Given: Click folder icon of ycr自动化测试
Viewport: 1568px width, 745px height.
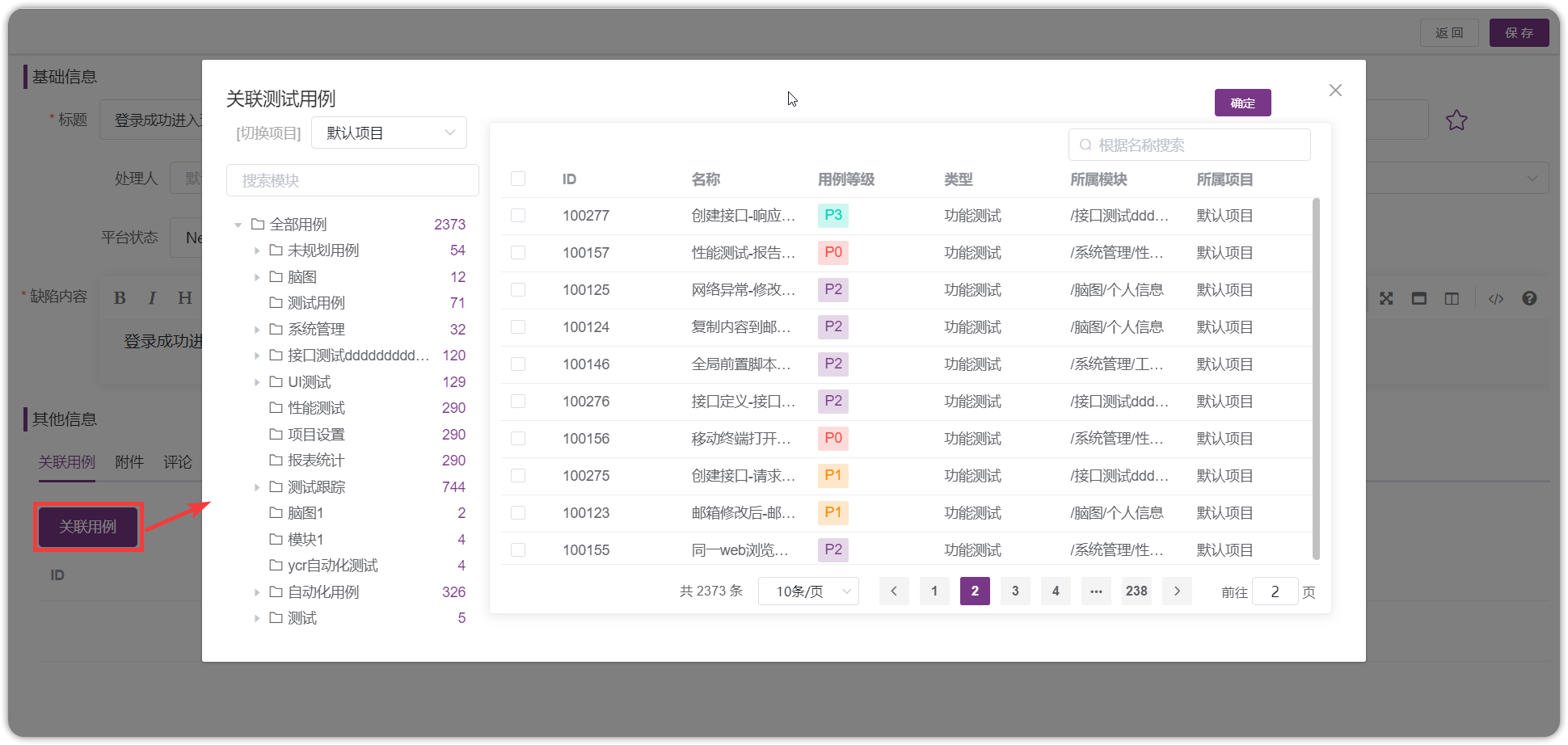Looking at the screenshot, I should coord(276,565).
